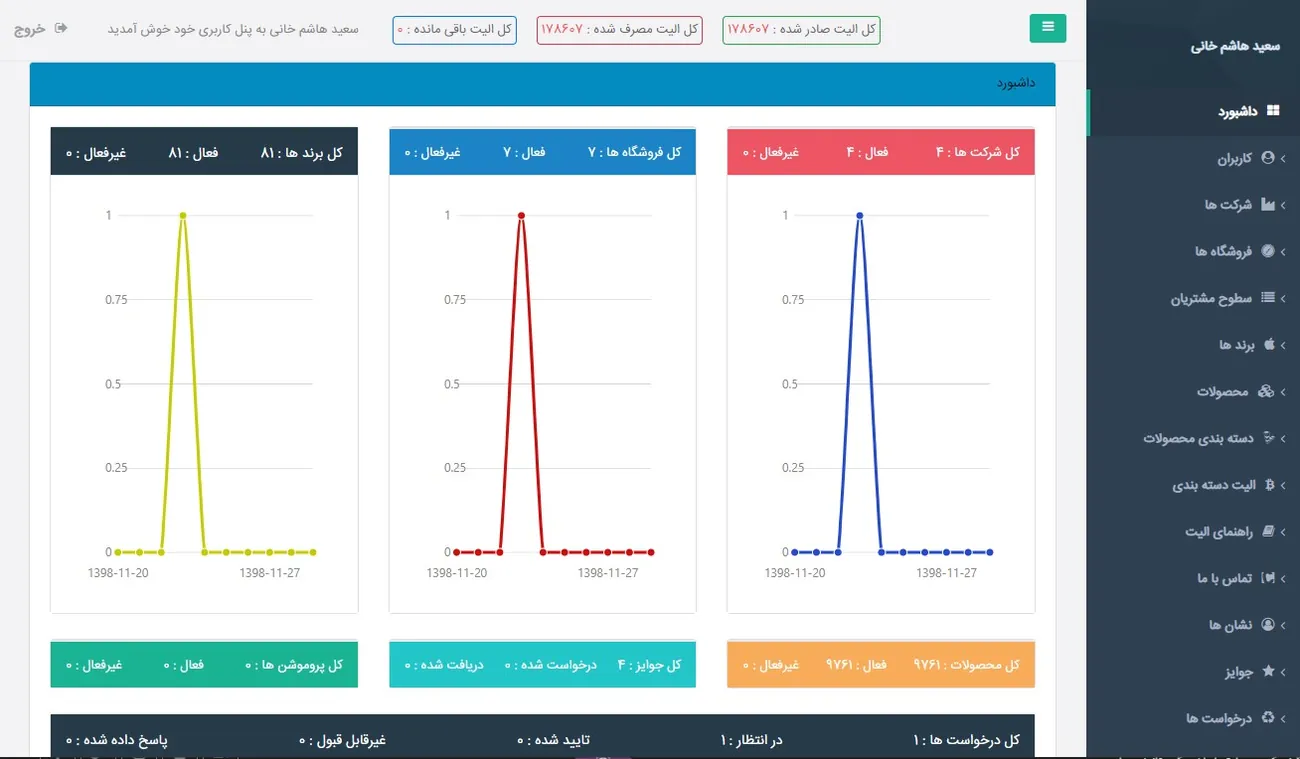Click the recycle icon beside درخواست ها
Image resolution: width=1300 pixels, height=759 pixels.
(x=1269, y=718)
